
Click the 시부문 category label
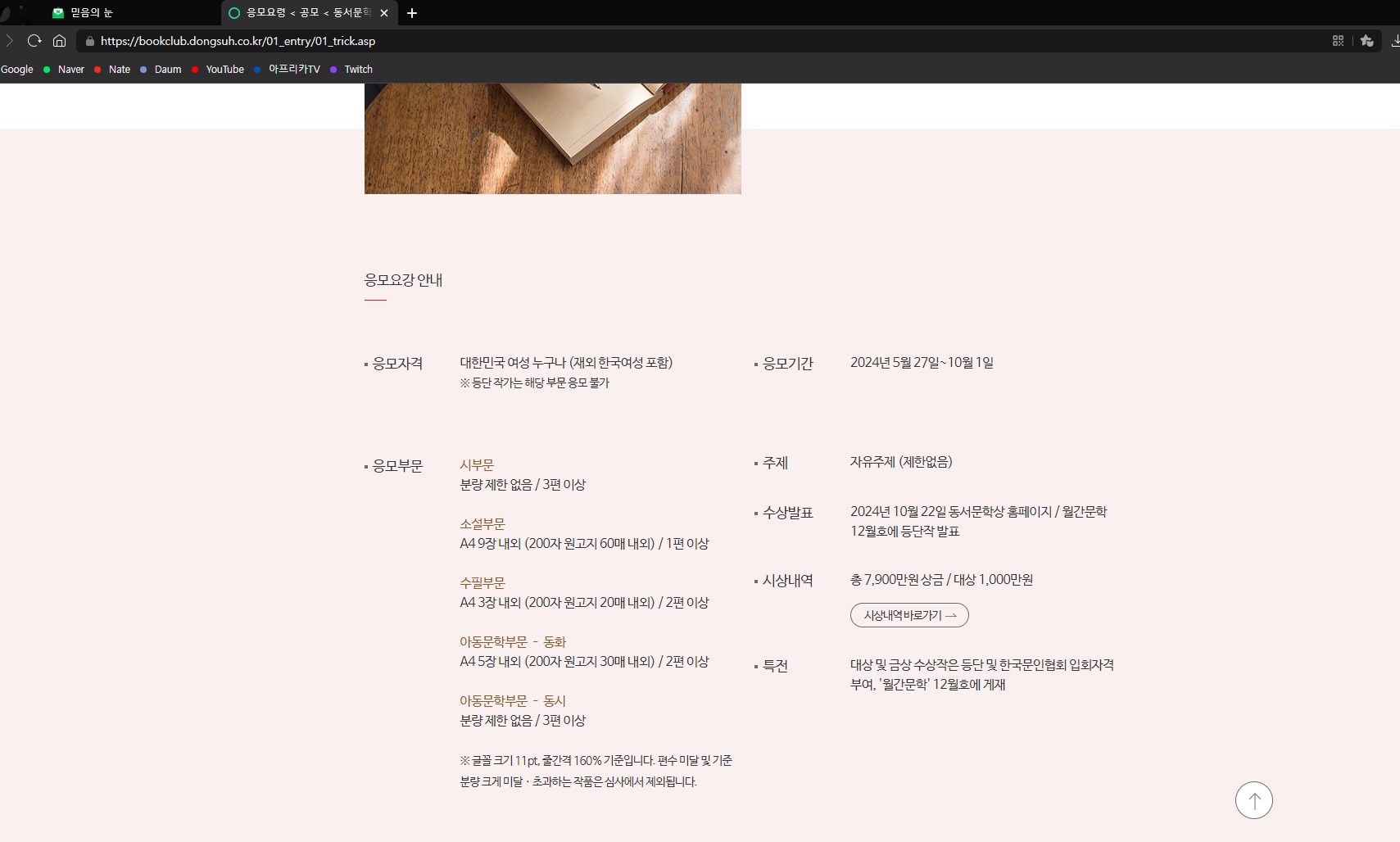pos(477,465)
